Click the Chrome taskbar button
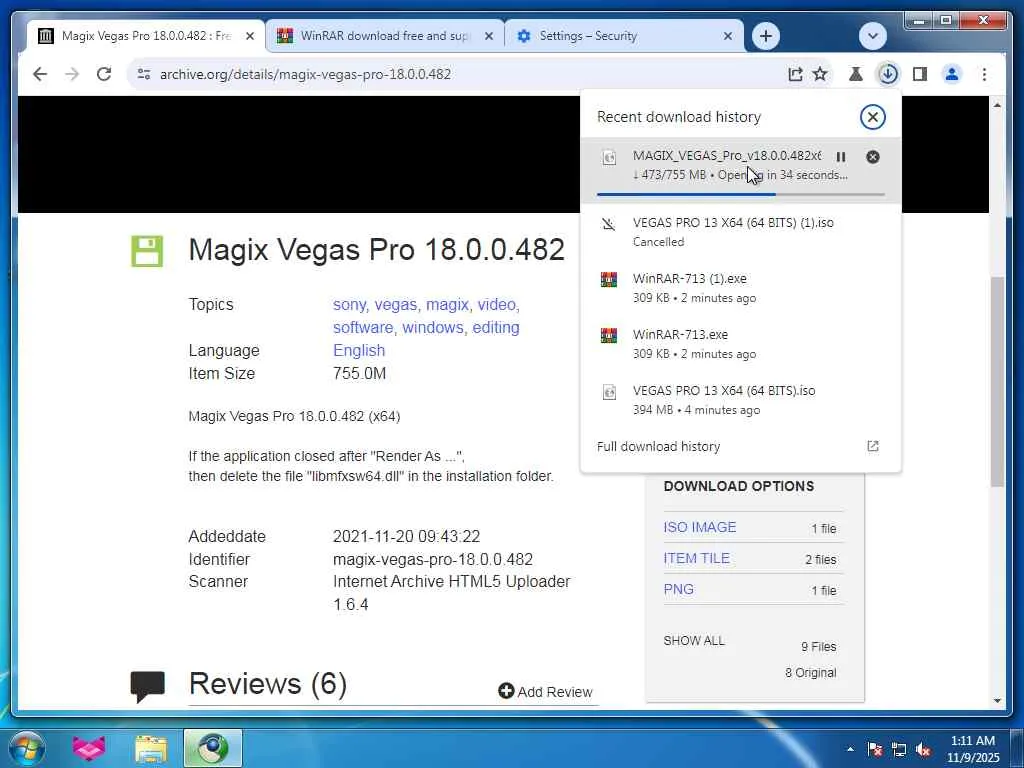Screen dimensions: 1024x768 click(x=213, y=748)
